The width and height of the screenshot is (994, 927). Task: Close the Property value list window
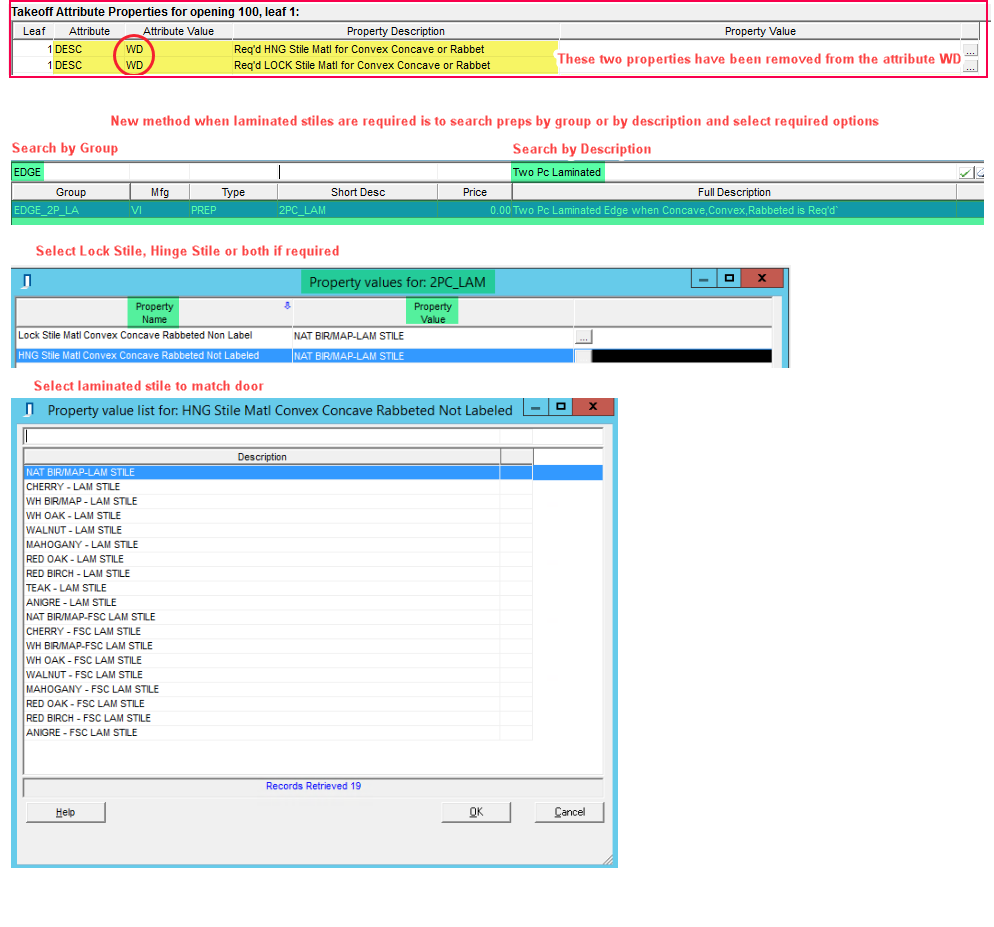593,407
